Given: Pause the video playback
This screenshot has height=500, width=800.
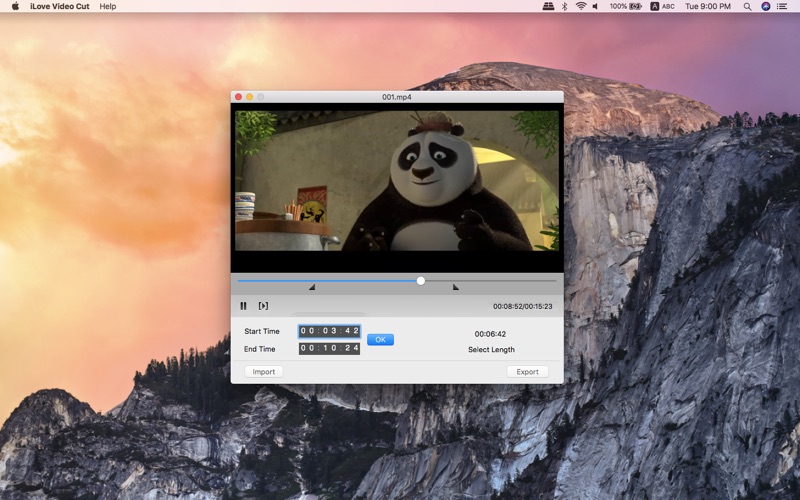Looking at the screenshot, I should pyautogui.click(x=243, y=306).
